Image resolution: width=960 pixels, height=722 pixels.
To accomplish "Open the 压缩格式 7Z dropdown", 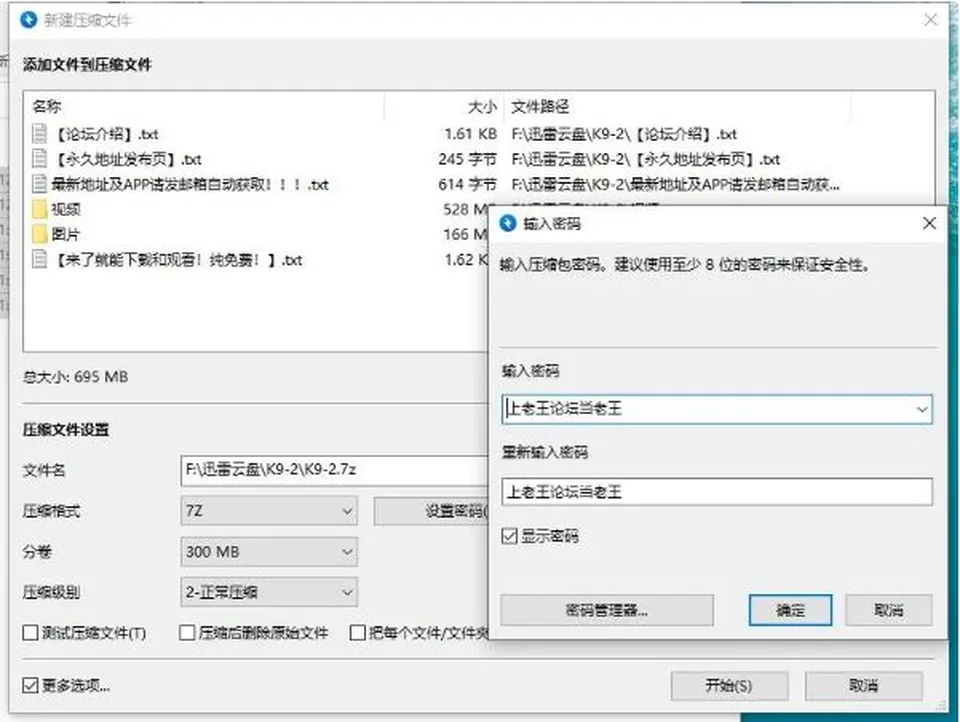I will coord(269,511).
